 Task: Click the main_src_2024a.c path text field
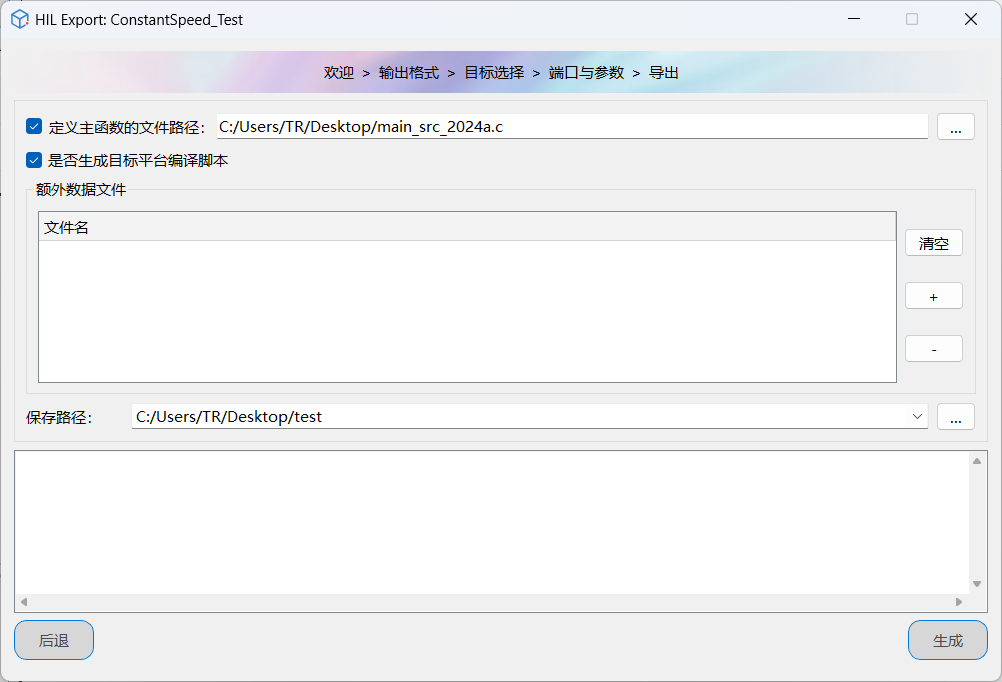pyautogui.click(x=572, y=127)
